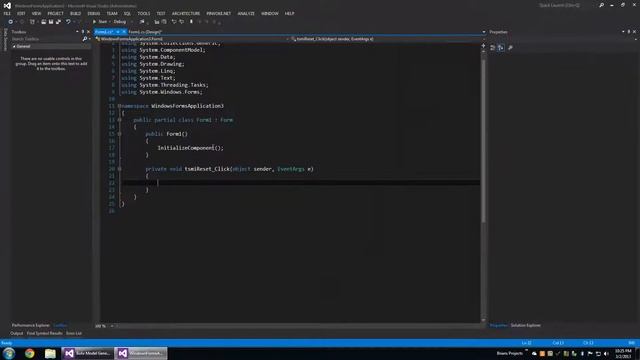
Task: Collapse the namespace WindowsFormsApplication3 block
Action: pos(120,106)
